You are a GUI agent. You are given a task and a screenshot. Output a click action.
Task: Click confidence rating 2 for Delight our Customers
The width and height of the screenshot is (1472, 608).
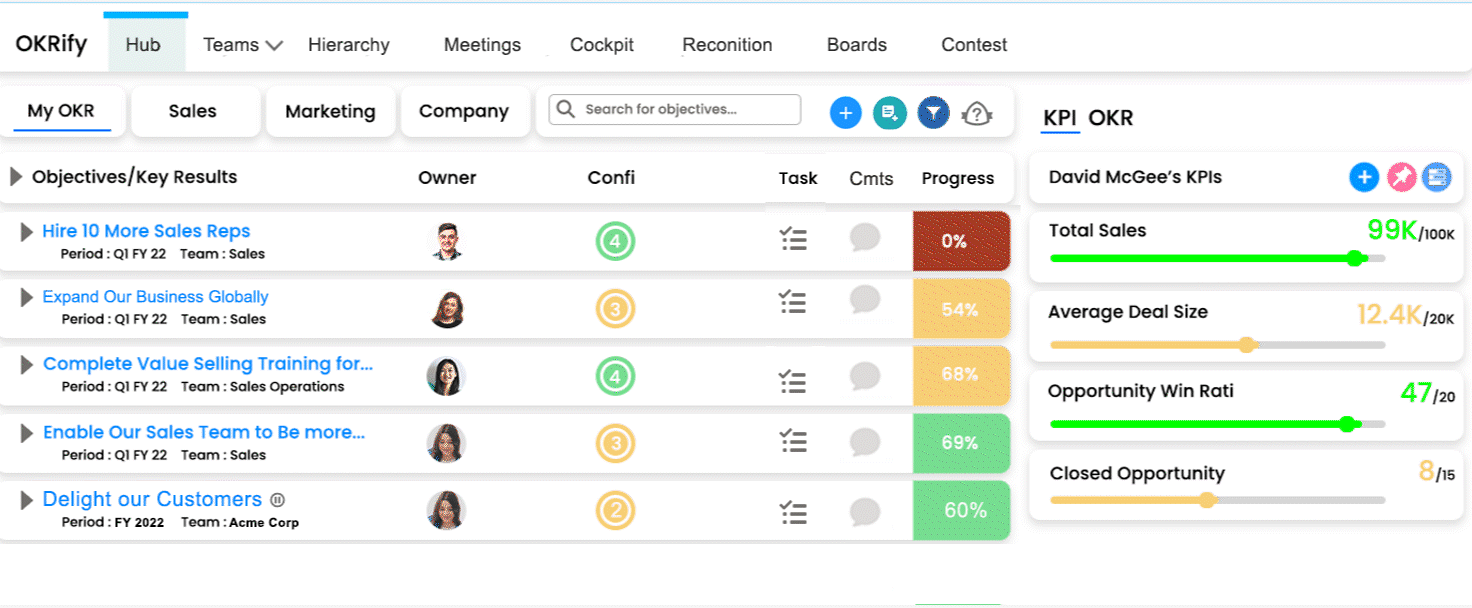615,511
